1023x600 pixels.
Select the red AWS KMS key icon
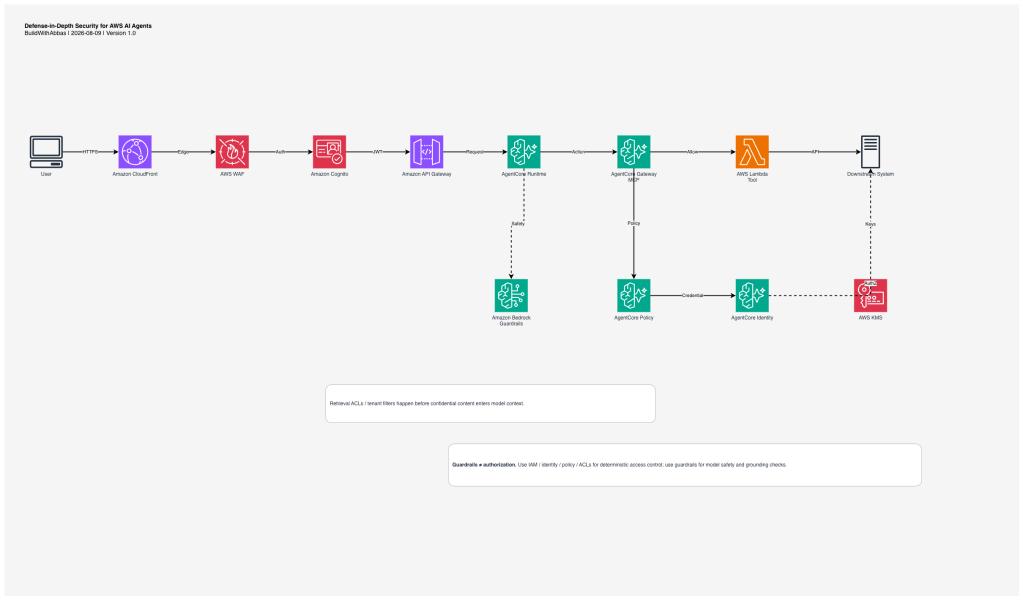[870, 295]
